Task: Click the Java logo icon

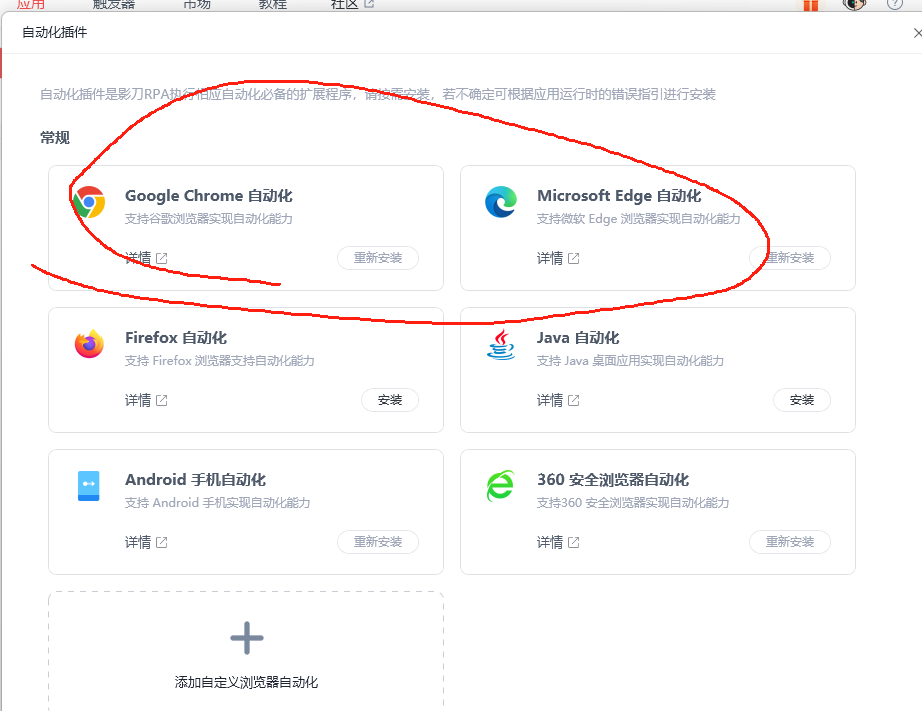Action: point(501,345)
